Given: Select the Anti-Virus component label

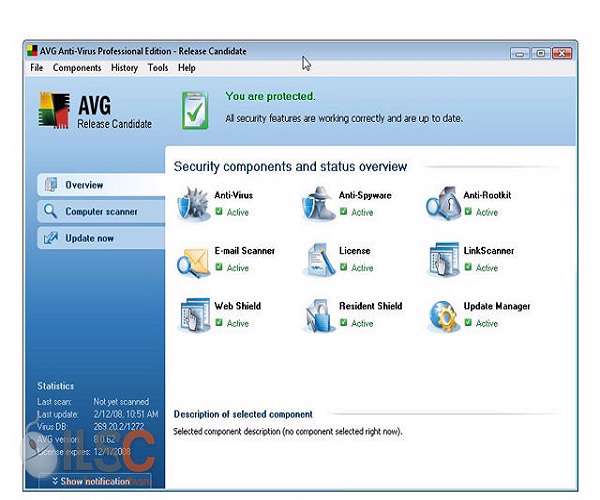Looking at the screenshot, I should pyautogui.click(x=233, y=195).
